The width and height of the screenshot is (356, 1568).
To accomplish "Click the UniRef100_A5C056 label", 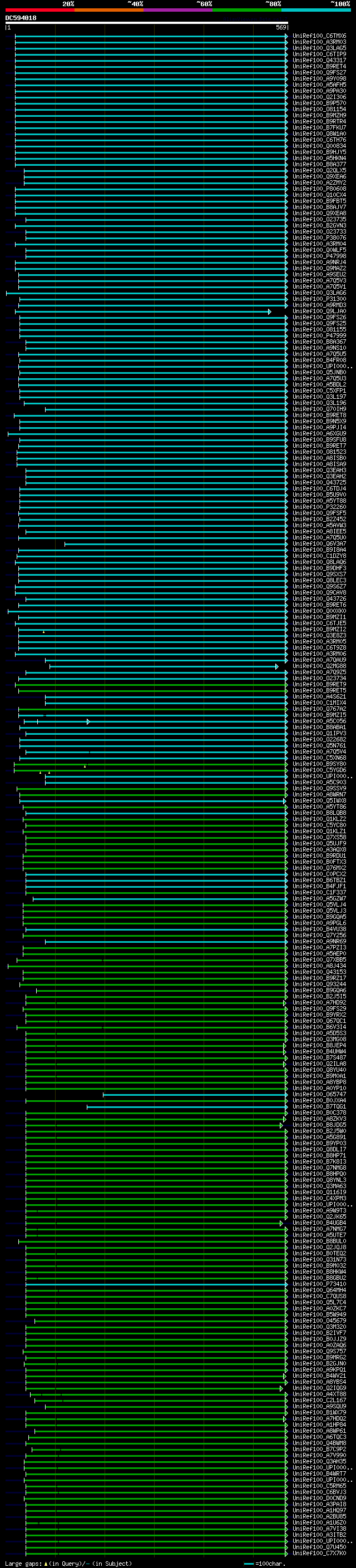I will click(x=319, y=721).
